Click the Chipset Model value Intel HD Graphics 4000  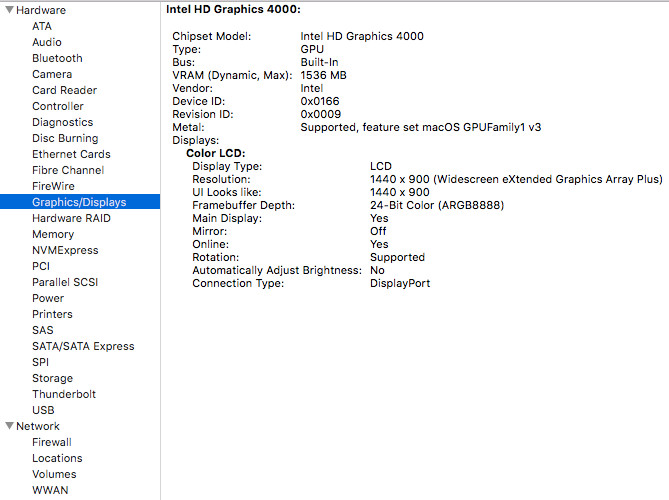[362, 36]
